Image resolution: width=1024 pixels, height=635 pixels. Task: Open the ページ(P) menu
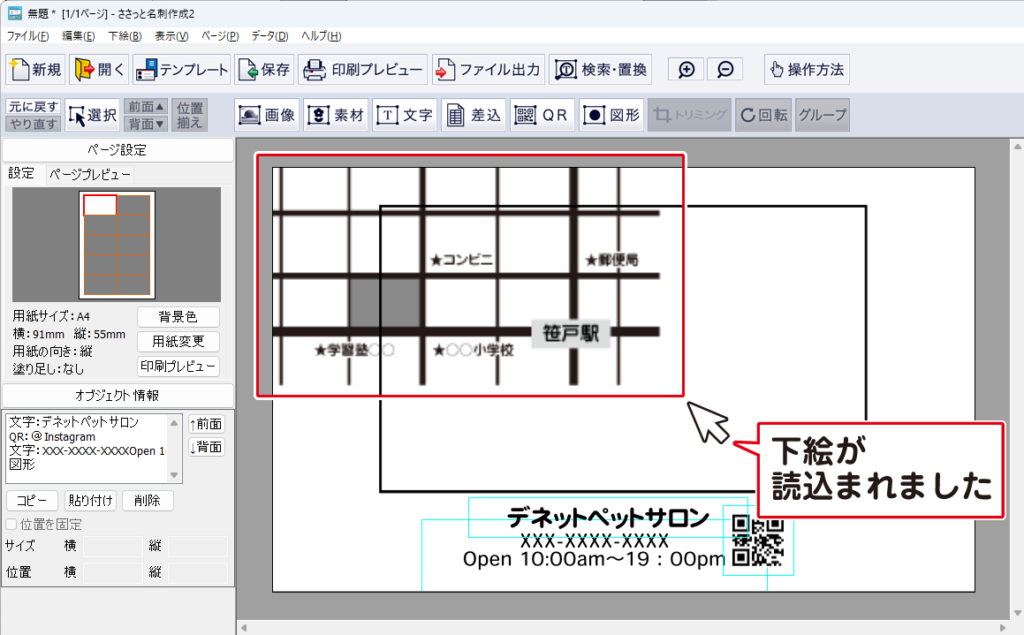pyautogui.click(x=220, y=36)
